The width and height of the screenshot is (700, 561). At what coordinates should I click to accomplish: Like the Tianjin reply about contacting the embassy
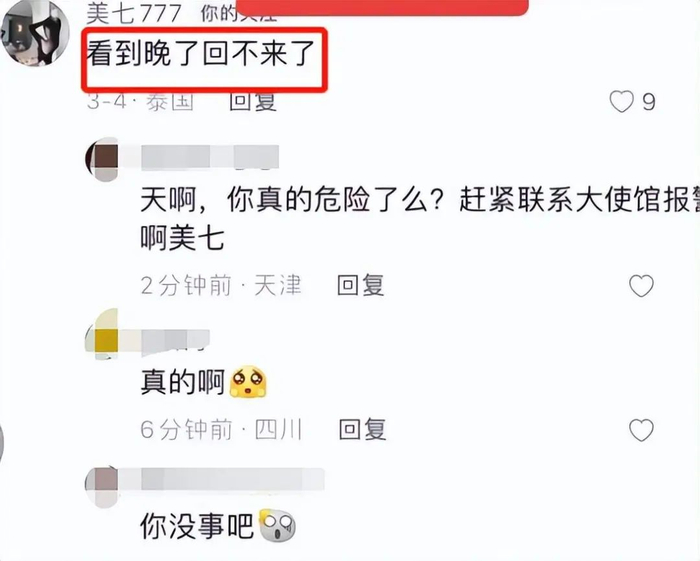coord(641,286)
